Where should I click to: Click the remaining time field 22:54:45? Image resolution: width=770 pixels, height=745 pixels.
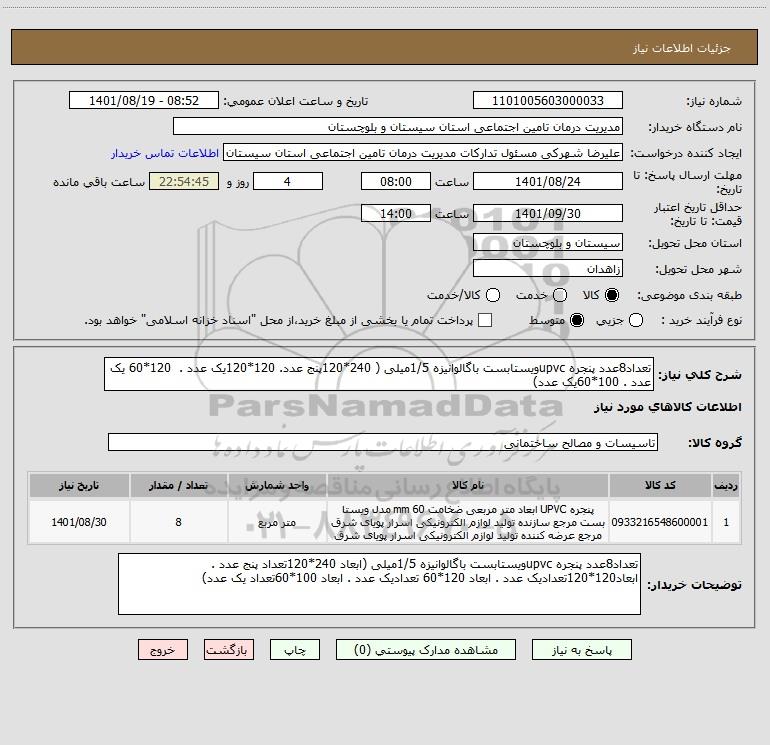[184, 181]
